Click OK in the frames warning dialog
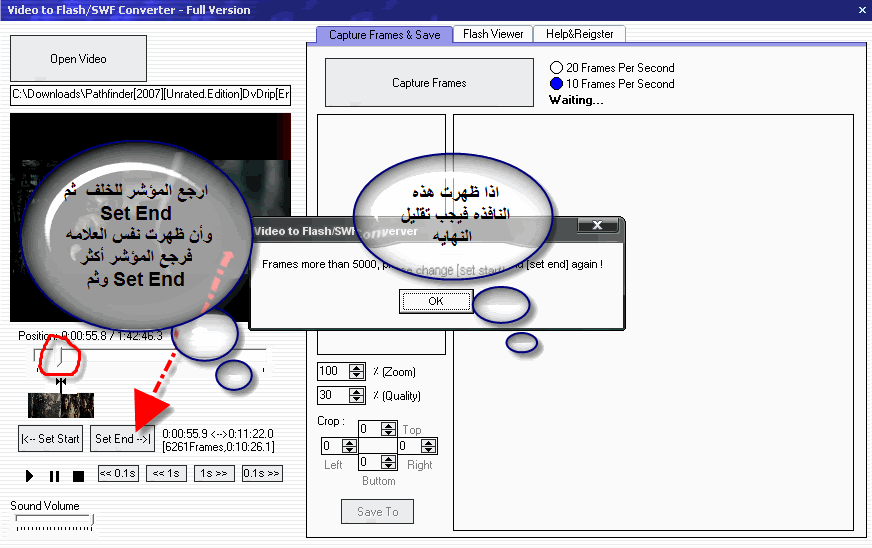This screenshot has width=872, height=548. [435, 301]
